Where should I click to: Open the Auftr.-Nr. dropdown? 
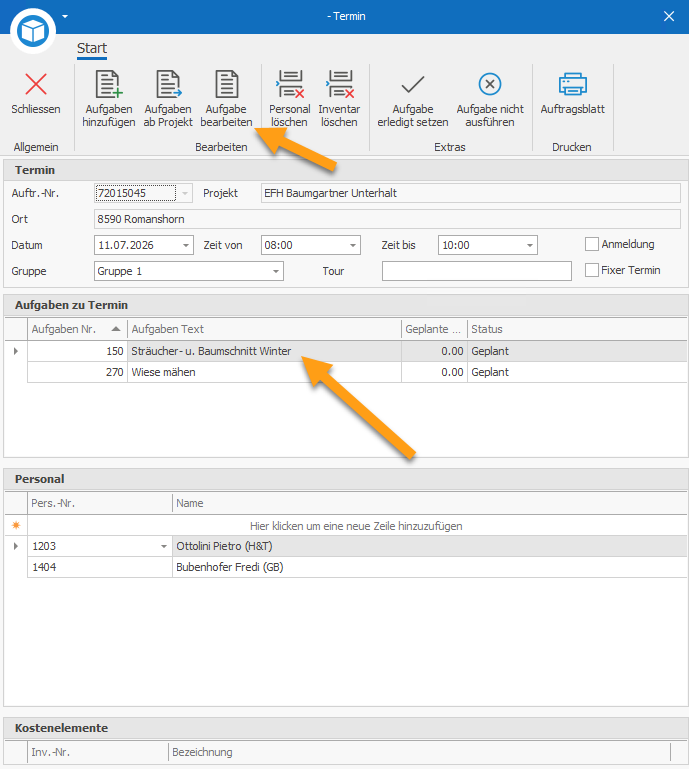[x=185, y=193]
